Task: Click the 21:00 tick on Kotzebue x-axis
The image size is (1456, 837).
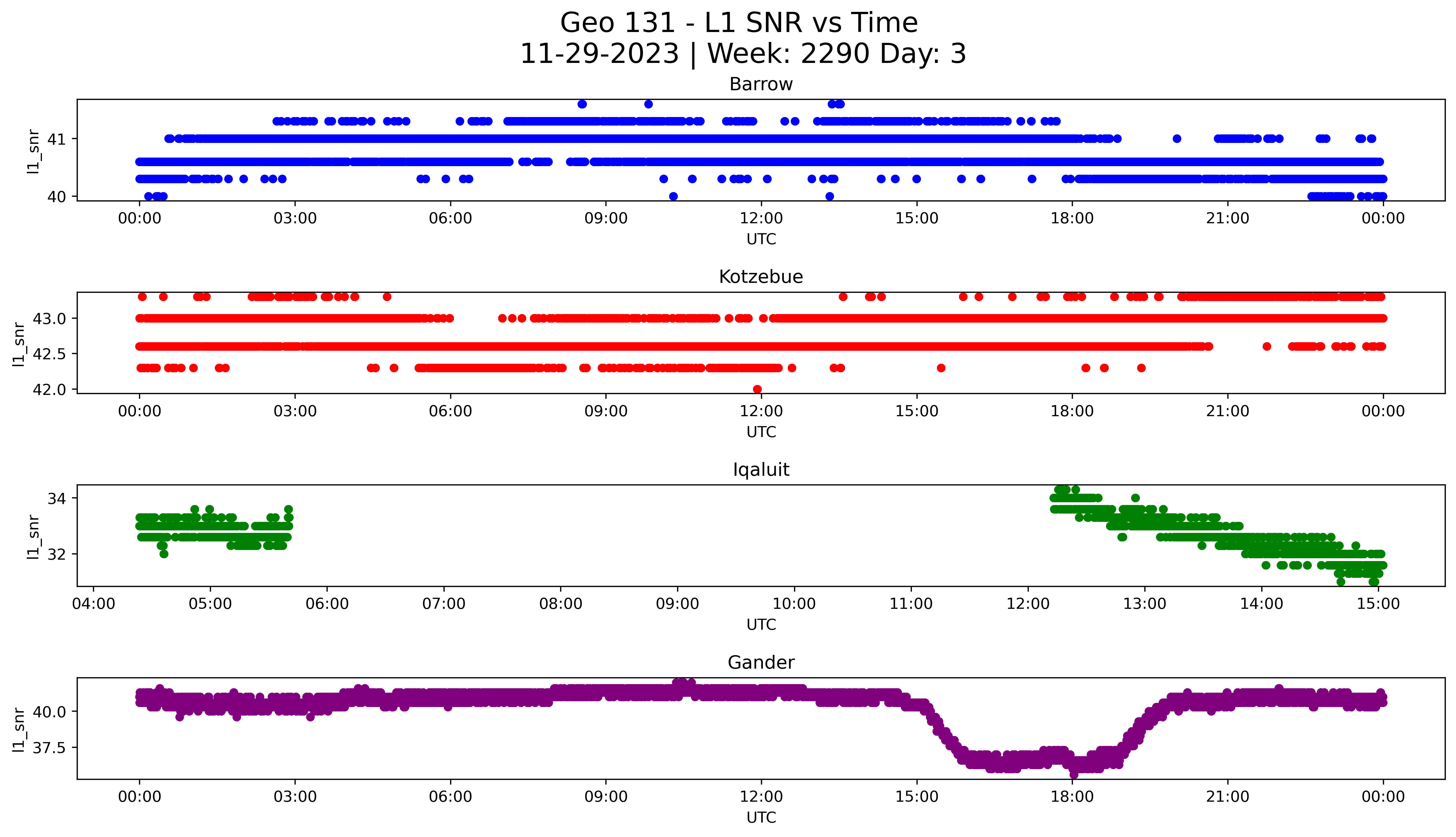Action: (1227, 411)
